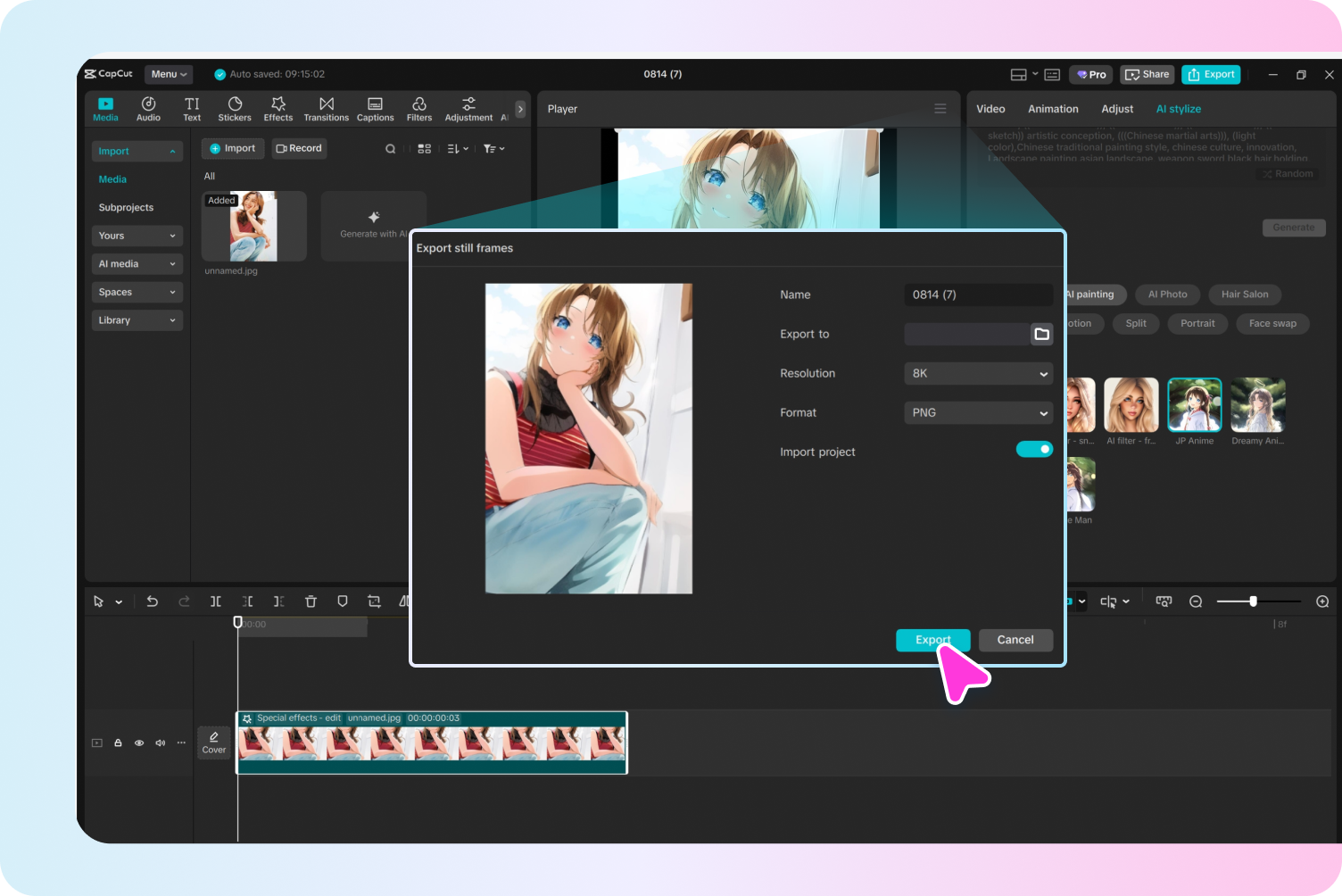
Task: Expand the Library section
Action: coord(137,320)
